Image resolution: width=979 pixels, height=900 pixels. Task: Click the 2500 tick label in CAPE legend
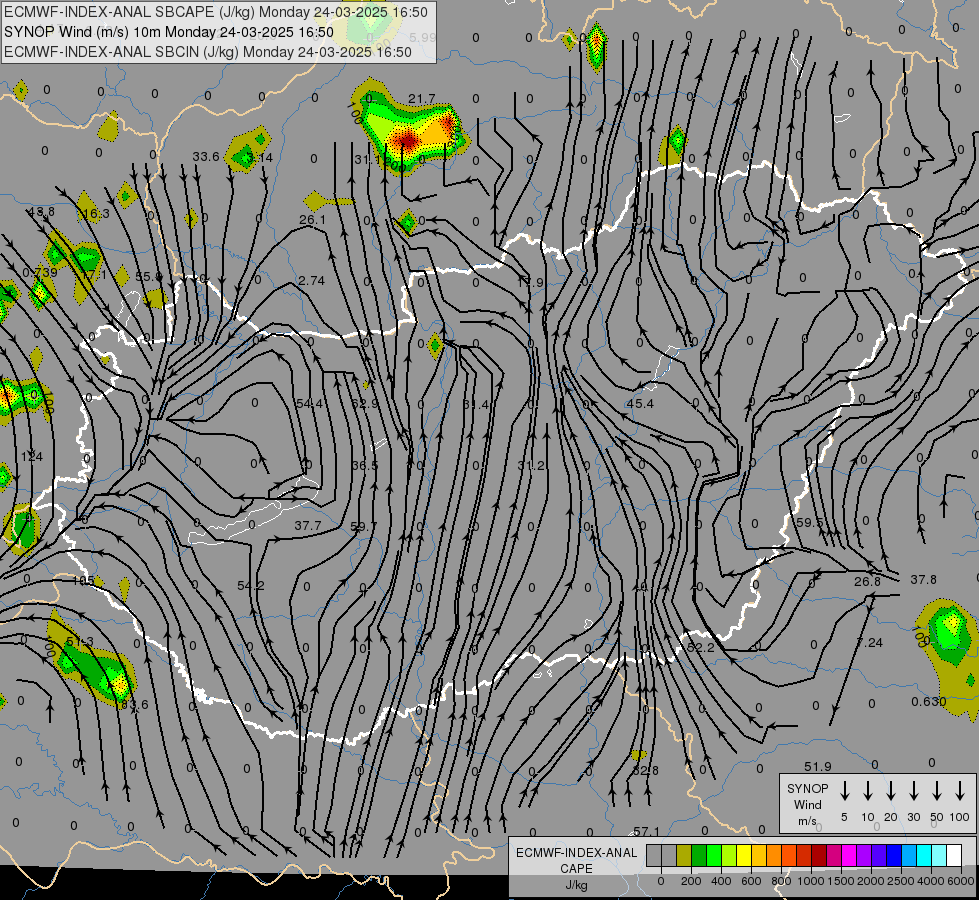(x=901, y=881)
